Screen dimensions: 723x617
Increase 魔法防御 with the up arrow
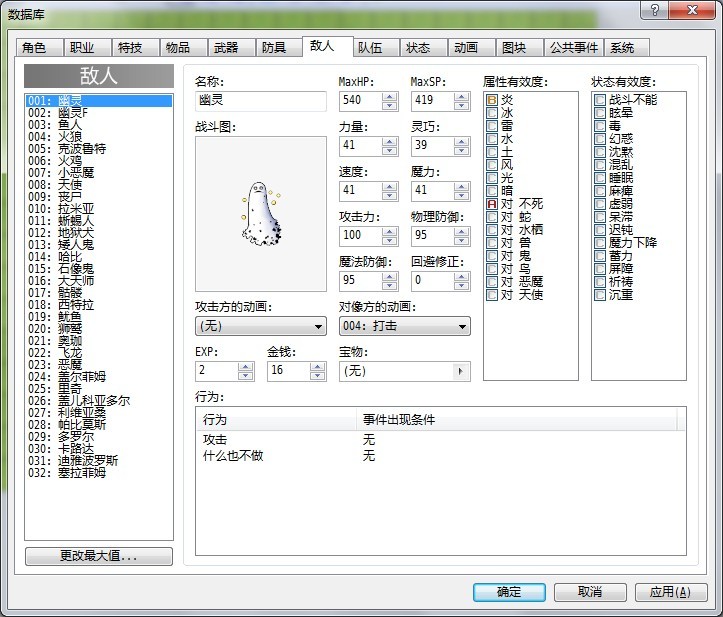[x=390, y=276]
